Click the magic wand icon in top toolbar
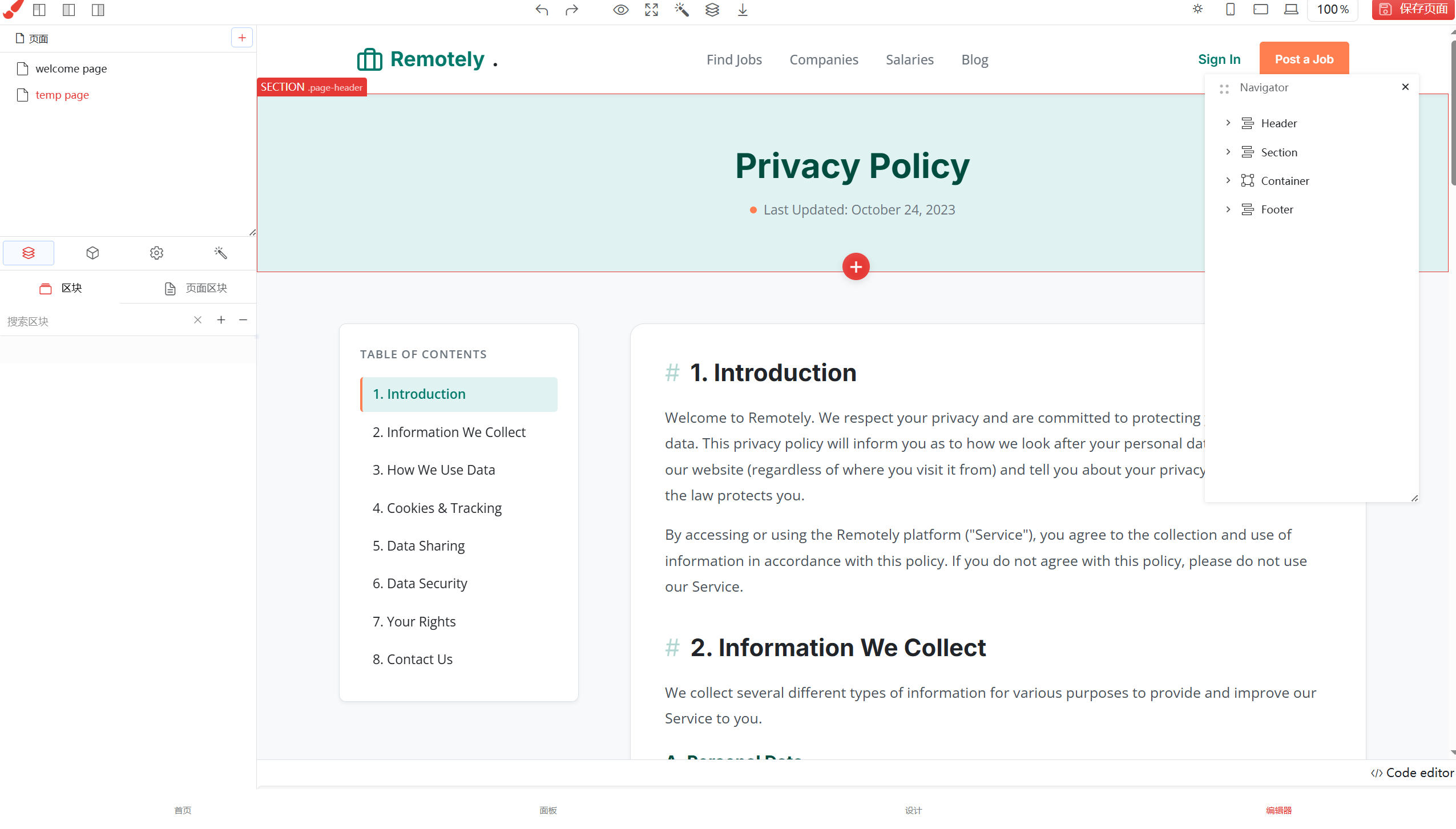 681,10
